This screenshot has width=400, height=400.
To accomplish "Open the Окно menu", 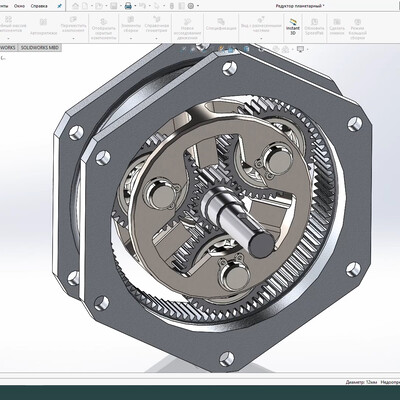I will click(19, 6).
